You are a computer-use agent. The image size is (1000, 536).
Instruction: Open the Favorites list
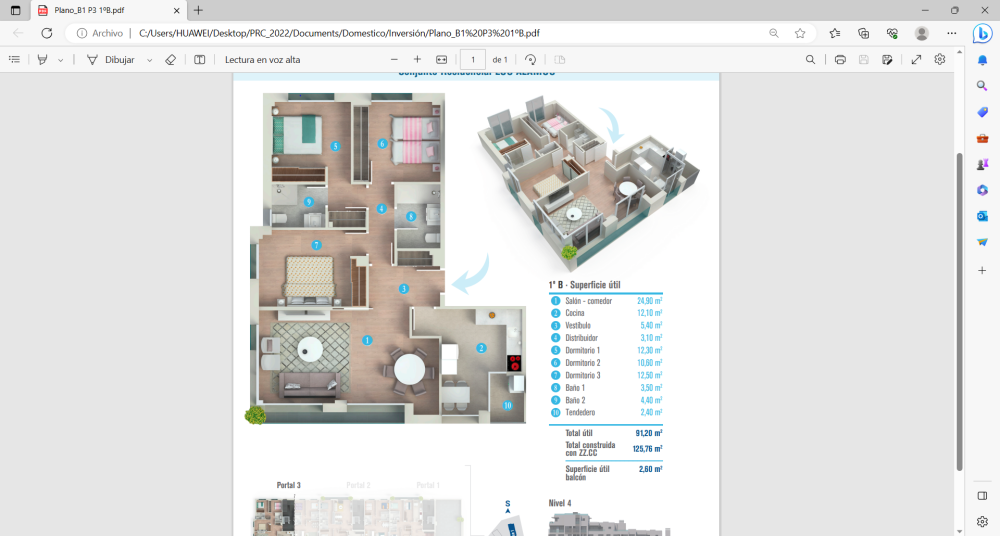point(835,33)
